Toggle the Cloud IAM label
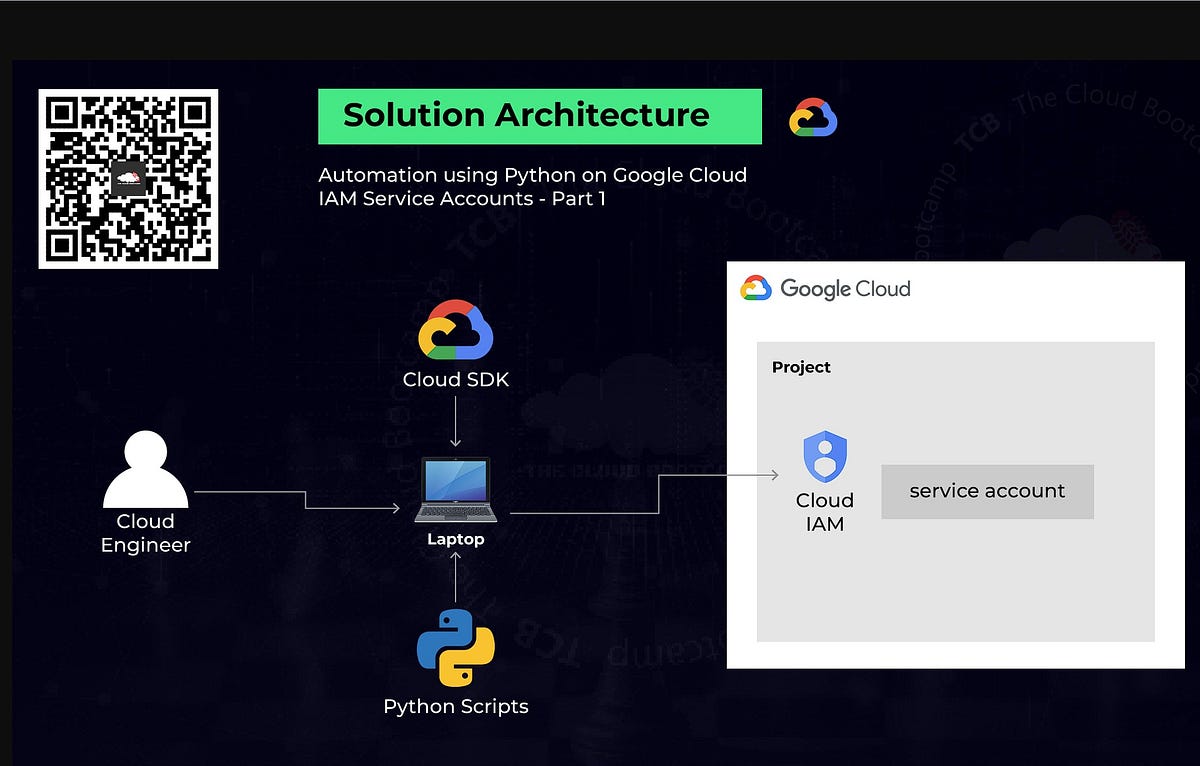 825,512
